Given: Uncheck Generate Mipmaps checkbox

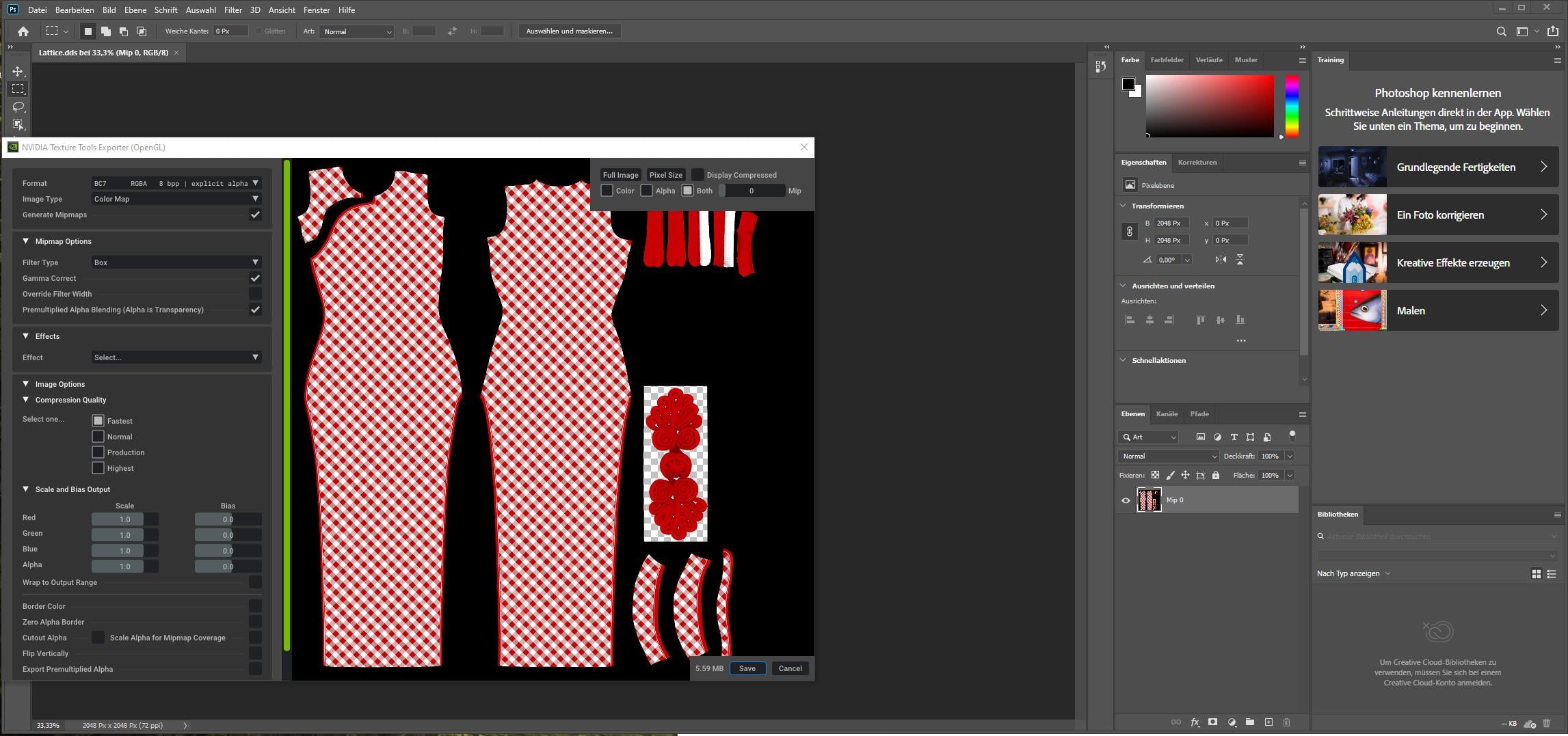Looking at the screenshot, I should (255, 215).
